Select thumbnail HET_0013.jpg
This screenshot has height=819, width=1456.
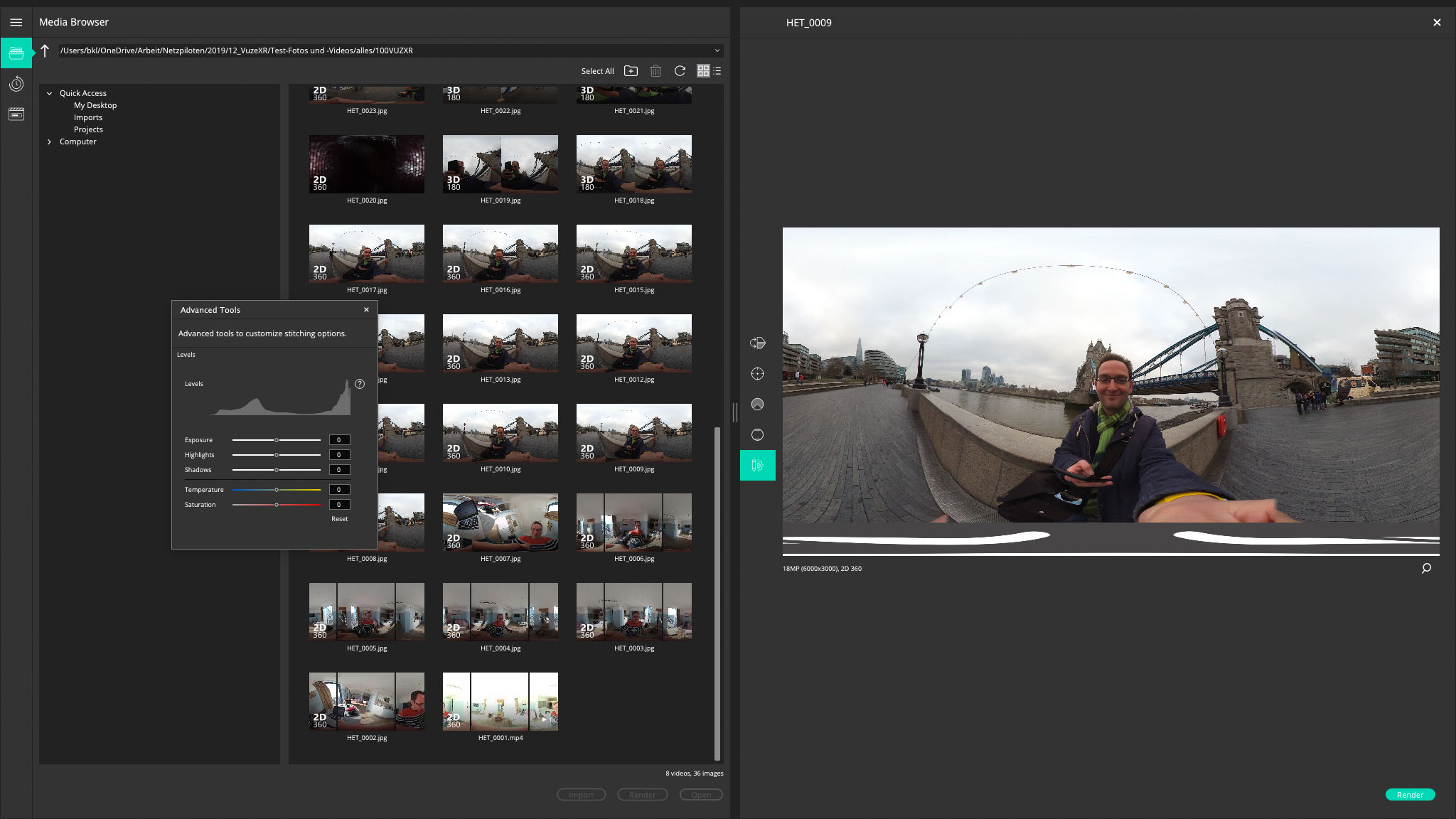[500, 343]
